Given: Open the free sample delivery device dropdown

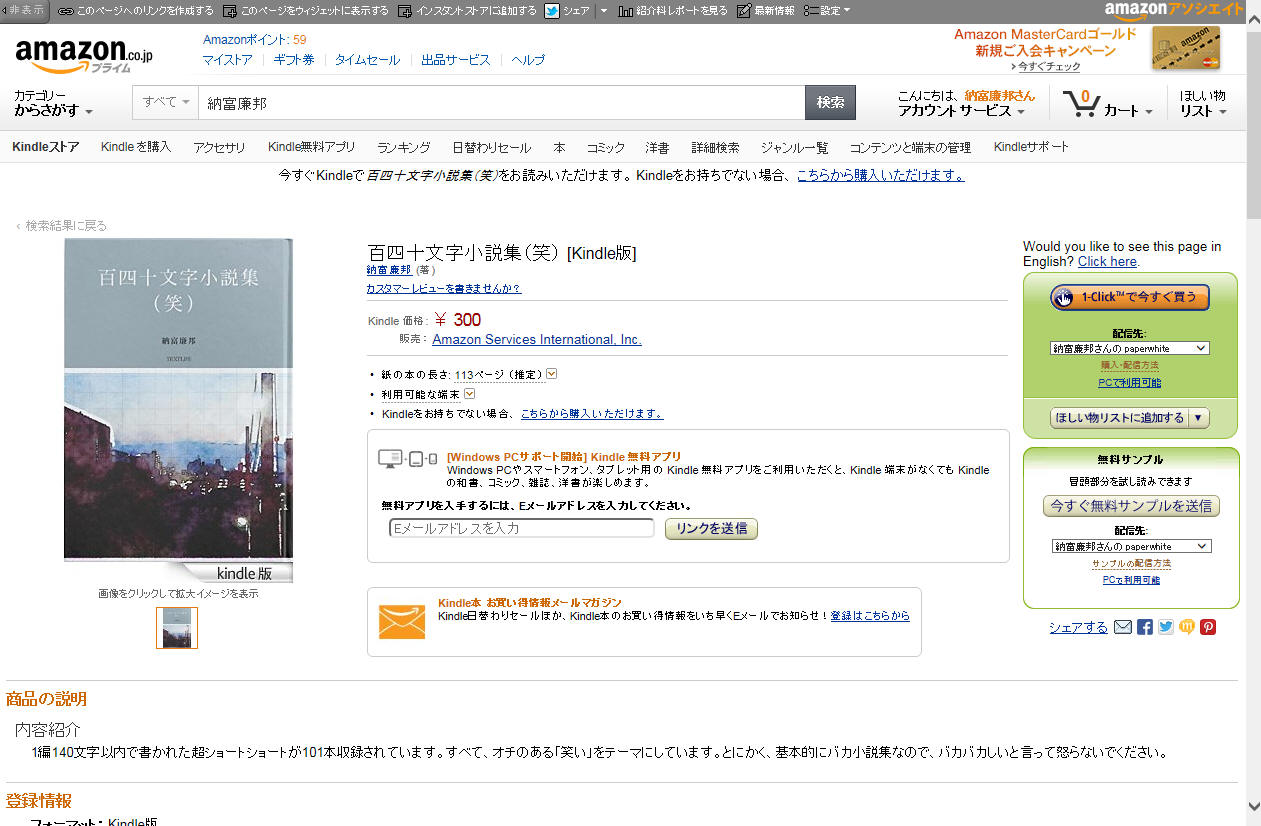Looking at the screenshot, I should tap(1131, 546).
